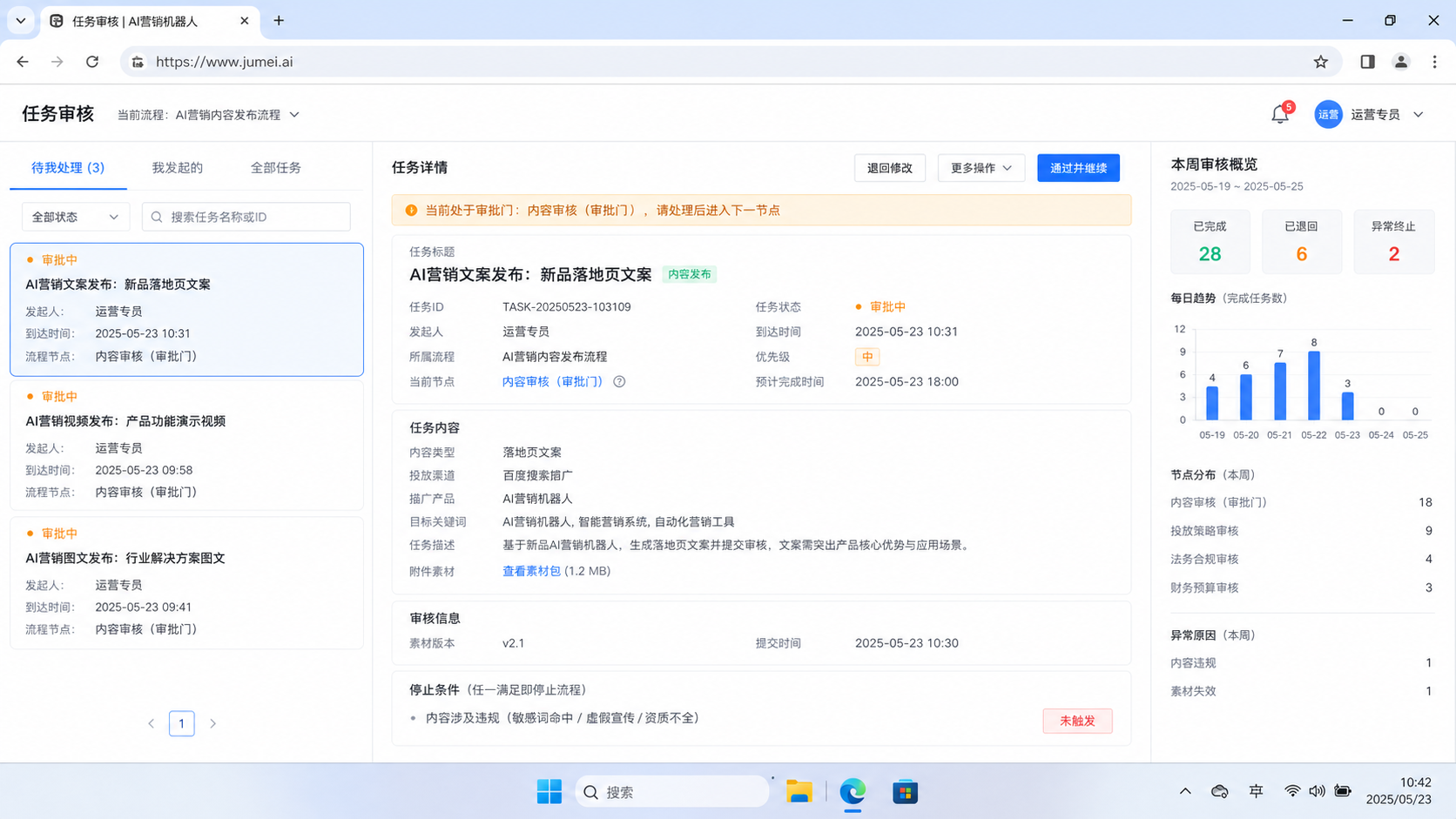Screen dimensions: 1456x819
Task: Click the blue 运营 user avatar
Action: click(x=1328, y=114)
